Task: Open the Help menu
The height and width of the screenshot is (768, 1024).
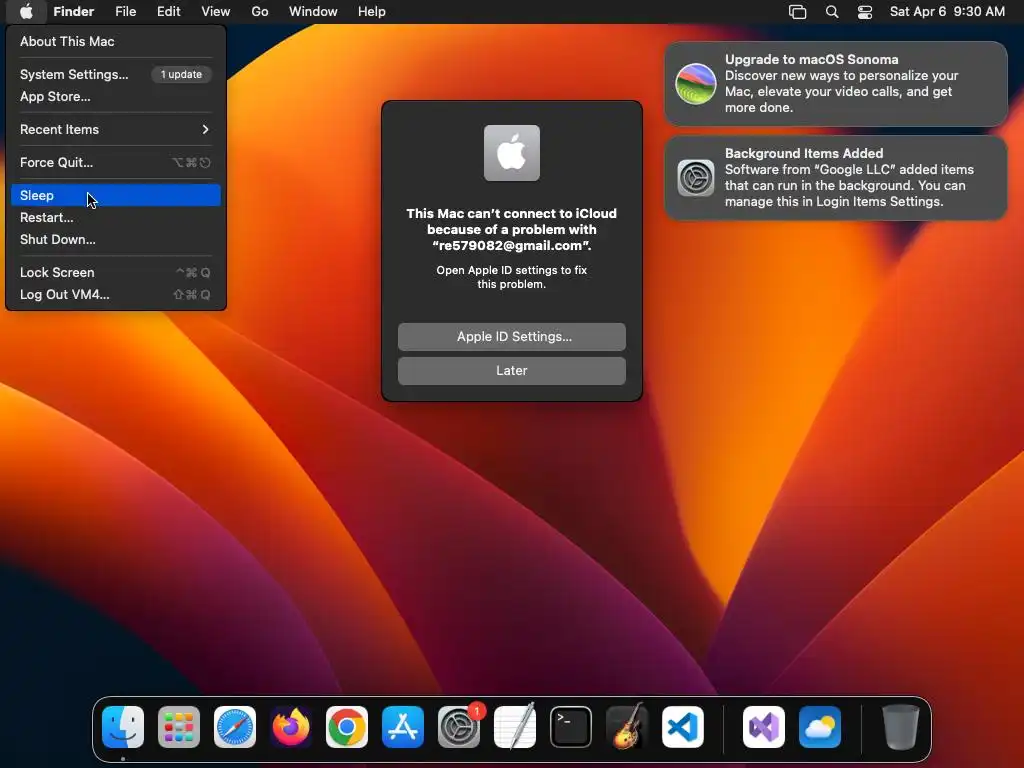Action: (372, 12)
